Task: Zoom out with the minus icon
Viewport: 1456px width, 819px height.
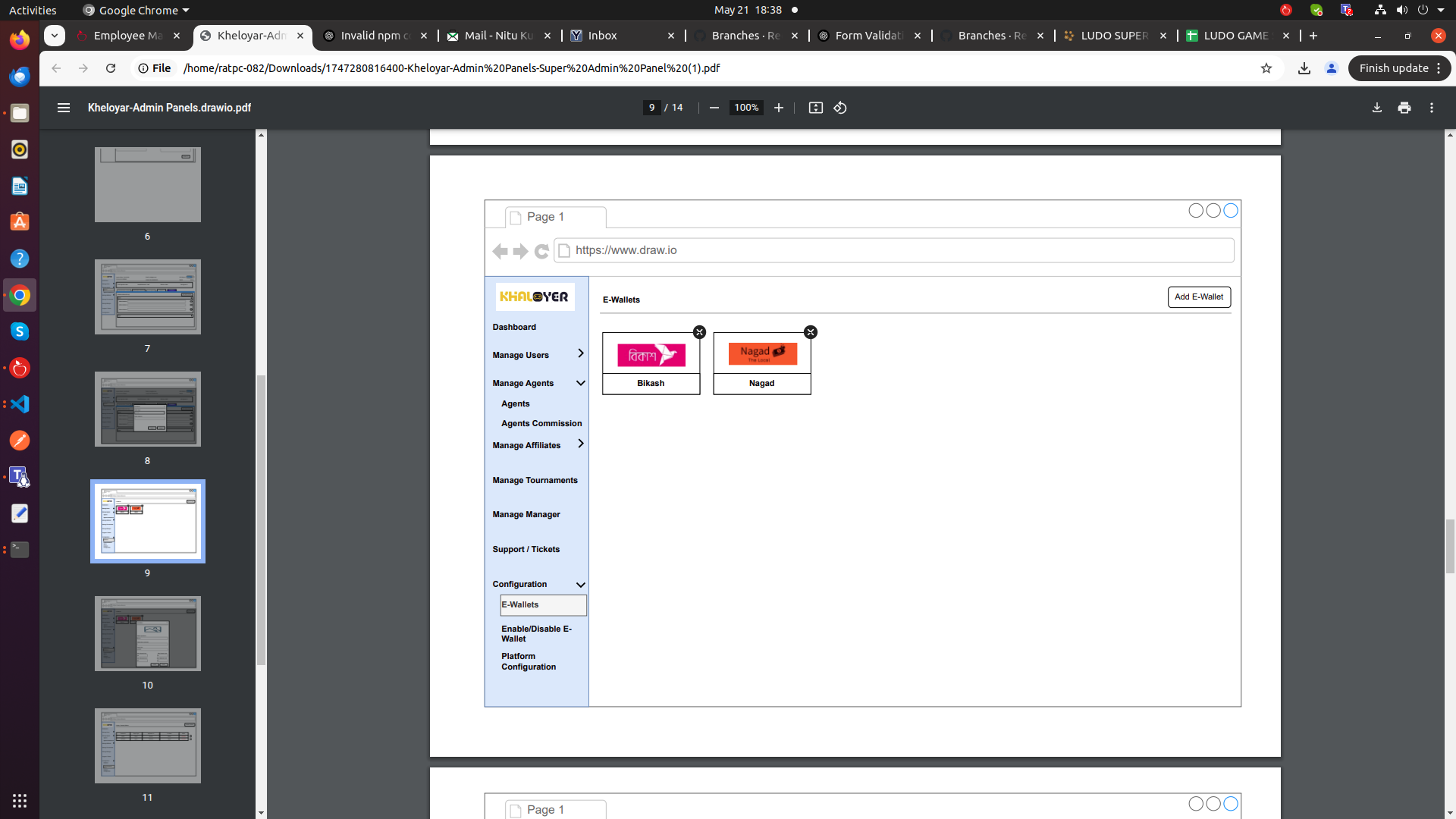Action: point(714,108)
